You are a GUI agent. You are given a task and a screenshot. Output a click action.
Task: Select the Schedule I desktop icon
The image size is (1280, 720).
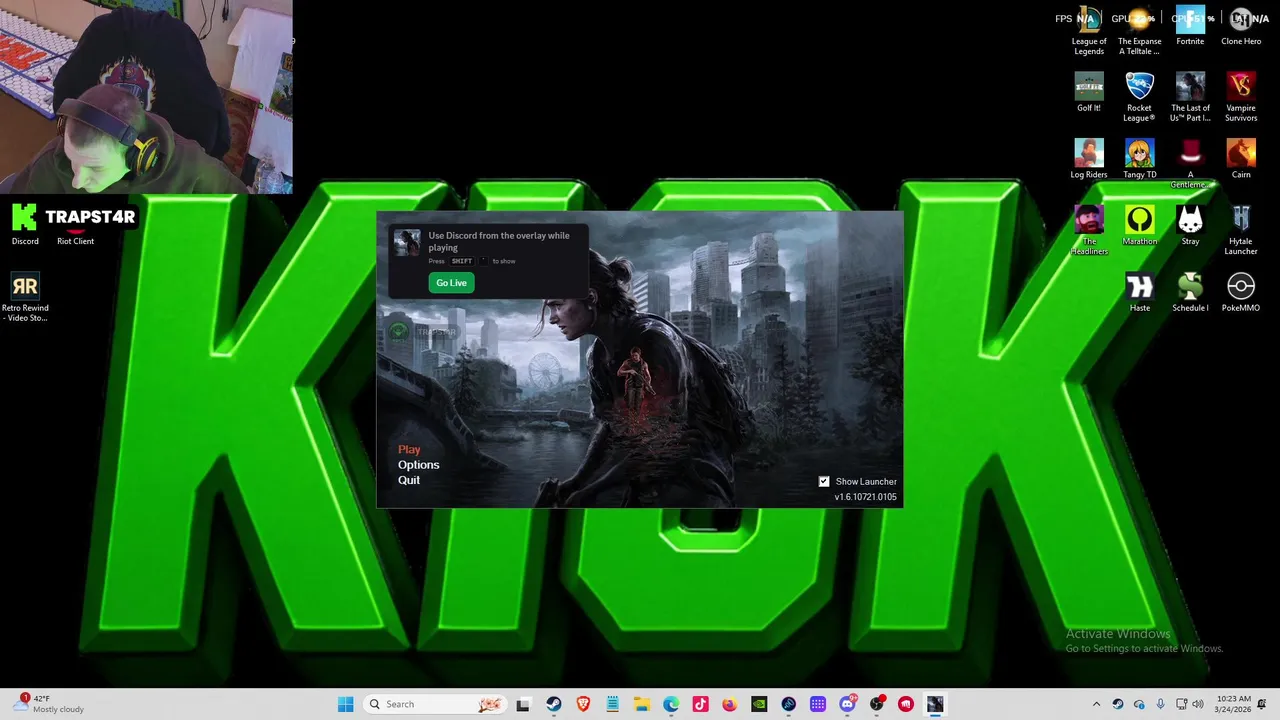(x=1190, y=293)
